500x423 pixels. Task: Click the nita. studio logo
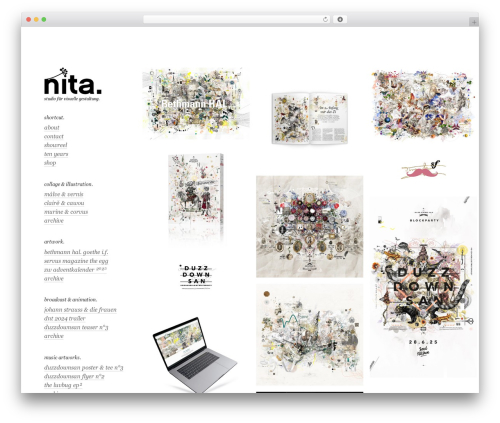click(73, 85)
